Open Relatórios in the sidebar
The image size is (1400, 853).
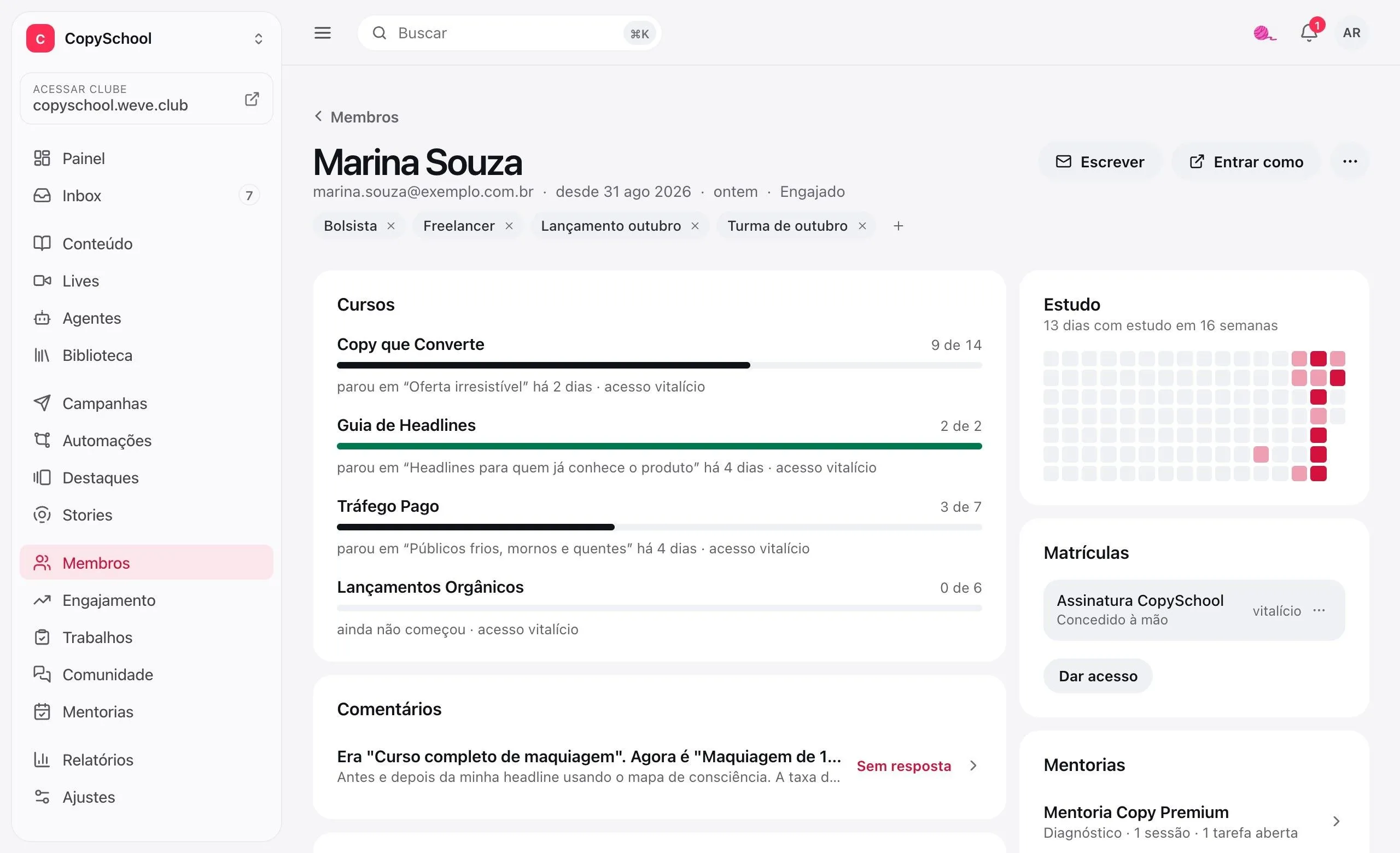tap(146, 761)
